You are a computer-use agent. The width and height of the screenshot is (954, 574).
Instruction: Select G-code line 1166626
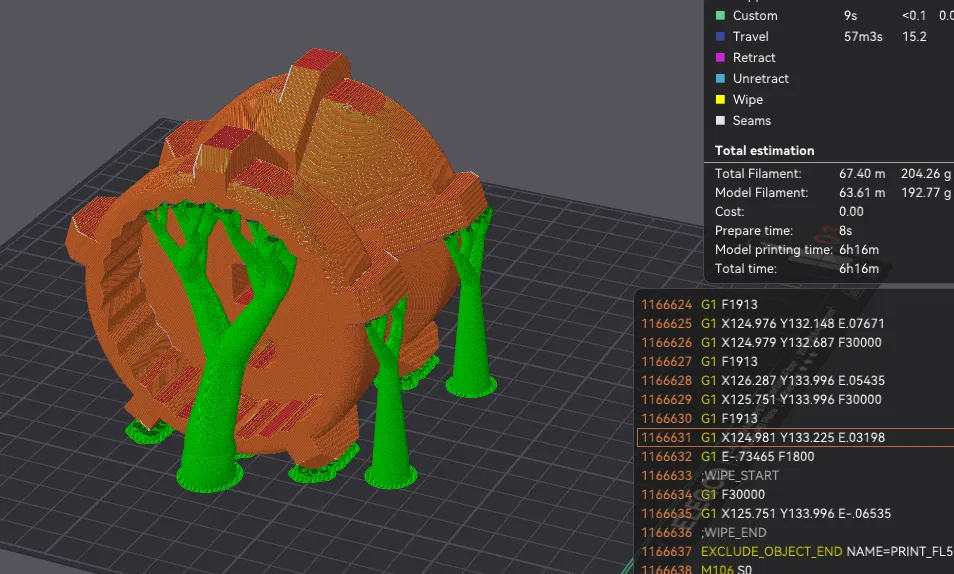click(x=795, y=342)
